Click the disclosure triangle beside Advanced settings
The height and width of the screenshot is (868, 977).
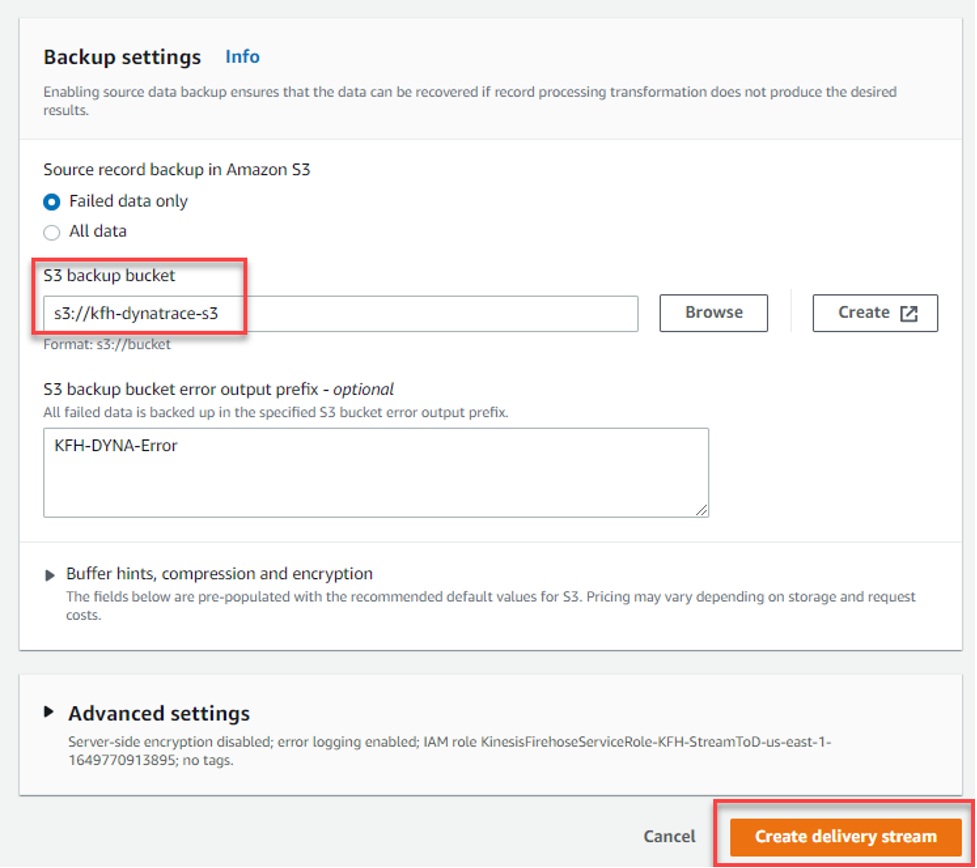point(49,713)
